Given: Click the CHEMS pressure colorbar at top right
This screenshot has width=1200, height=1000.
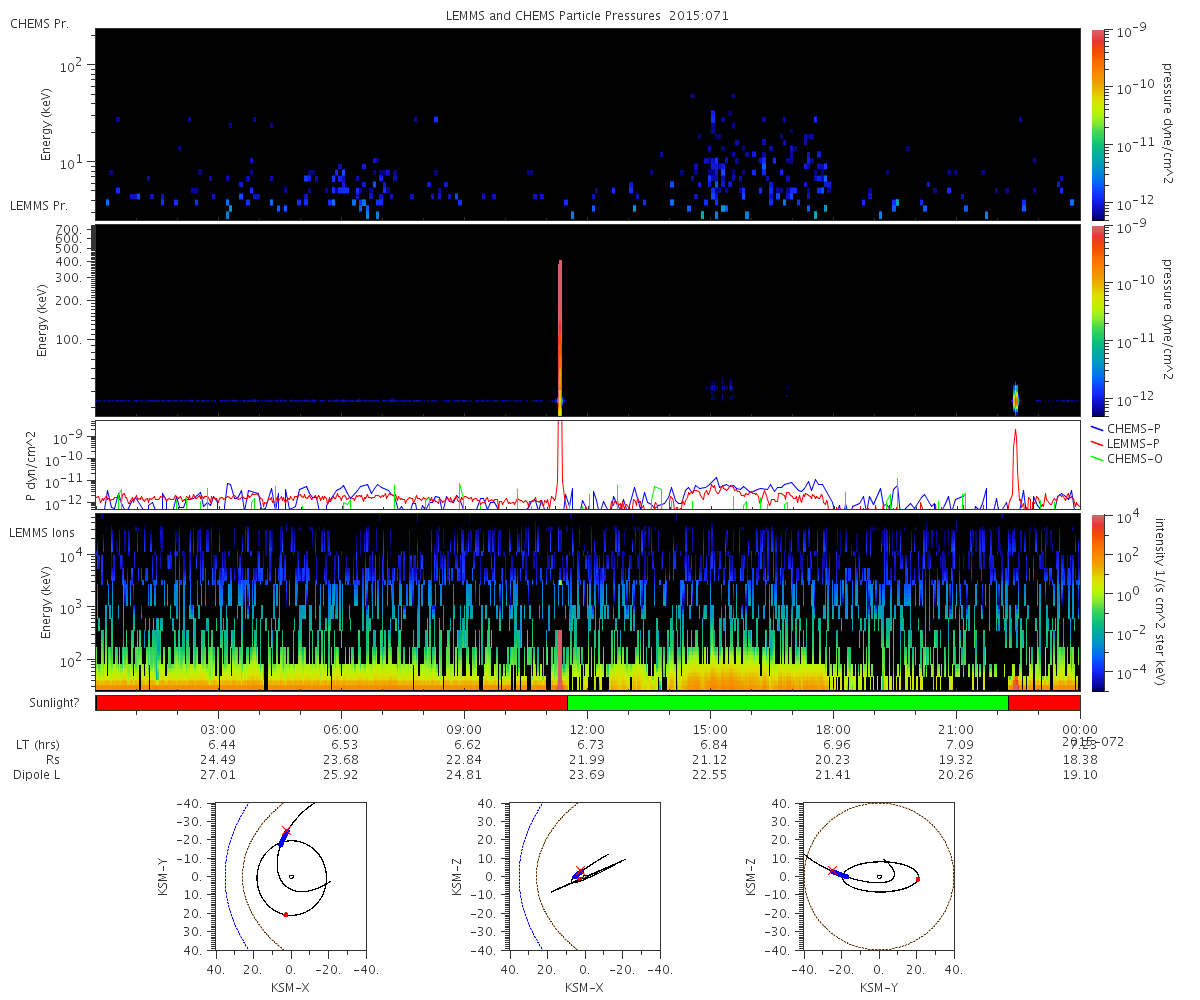Looking at the screenshot, I should pyautogui.click(x=1100, y=124).
